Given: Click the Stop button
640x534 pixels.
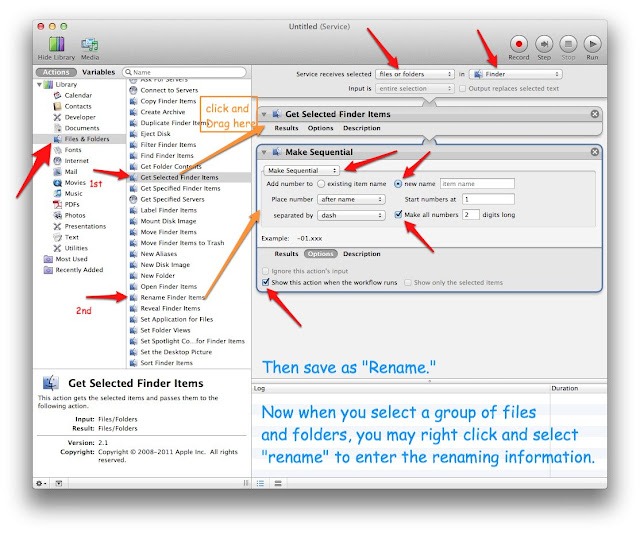Looking at the screenshot, I should 568,44.
